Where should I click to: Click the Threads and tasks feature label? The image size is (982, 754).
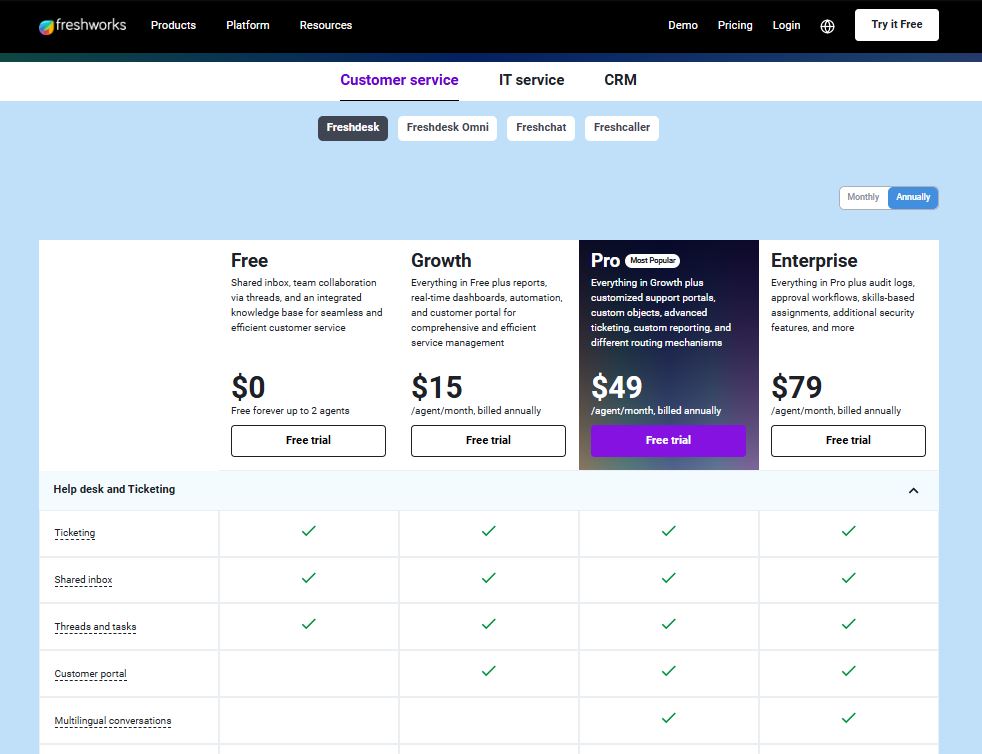(x=95, y=627)
